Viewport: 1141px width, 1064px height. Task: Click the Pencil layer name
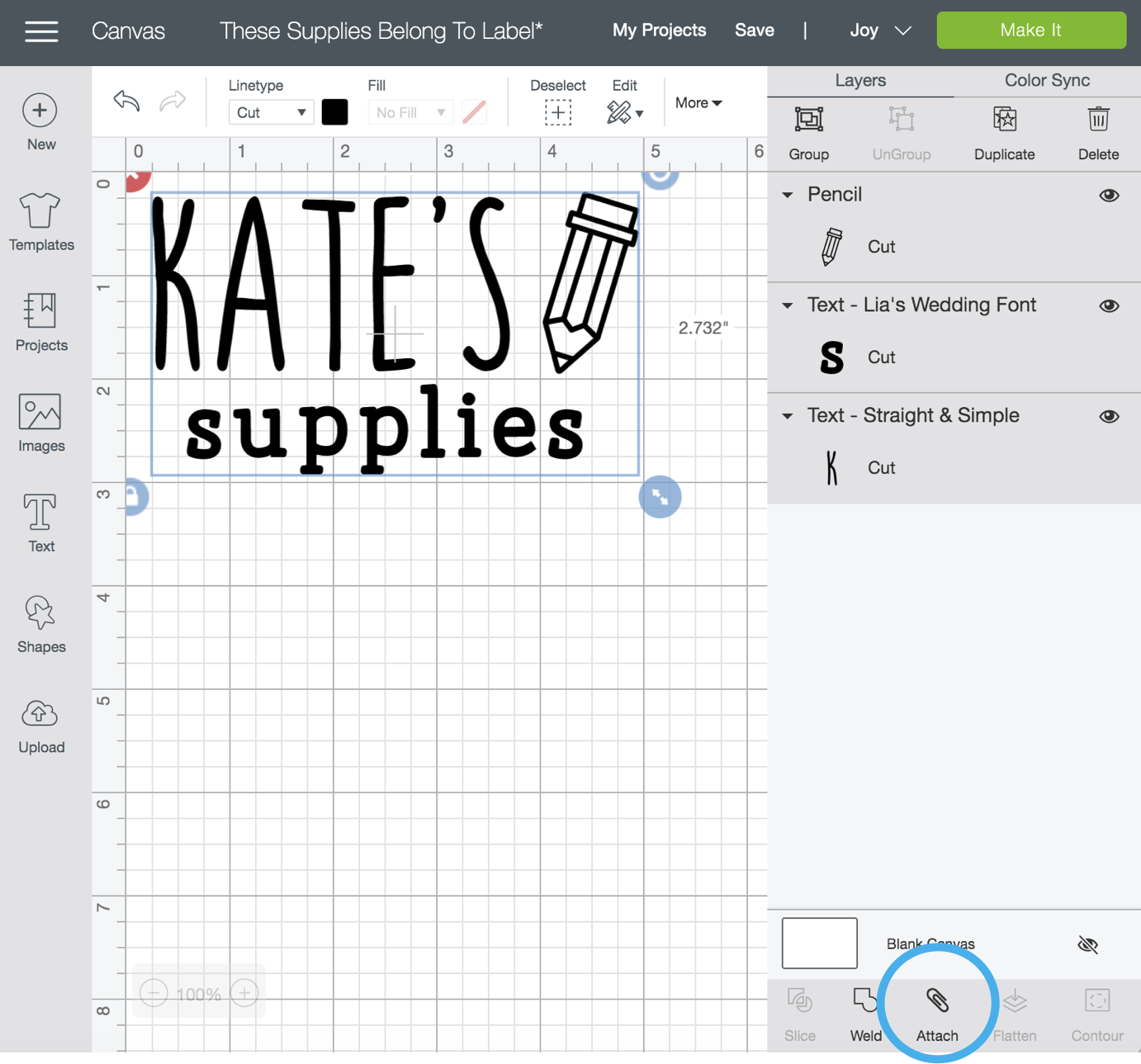(835, 195)
